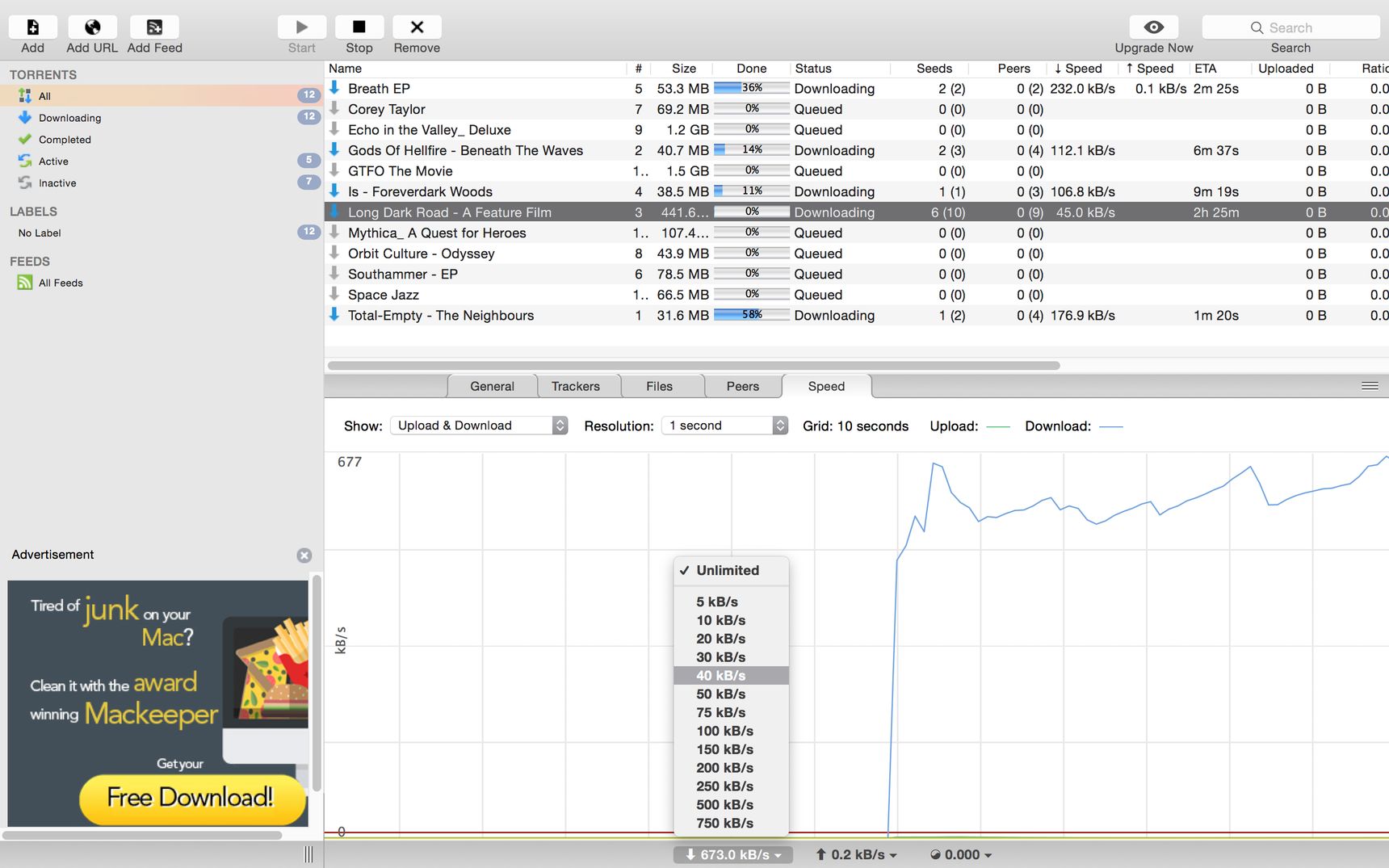Close the Advertisement panel

304,556
